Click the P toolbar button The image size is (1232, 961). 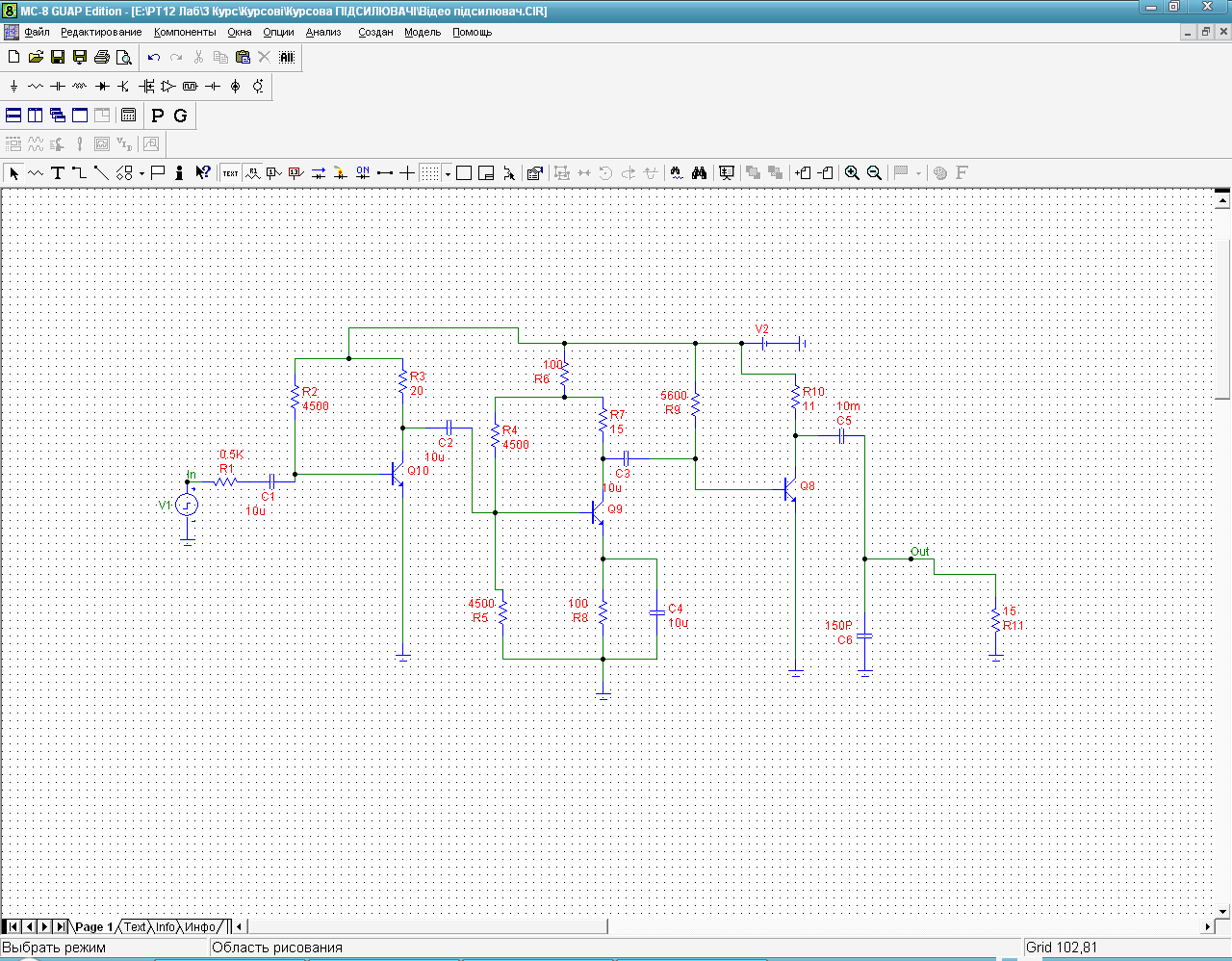pyautogui.click(x=158, y=116)
